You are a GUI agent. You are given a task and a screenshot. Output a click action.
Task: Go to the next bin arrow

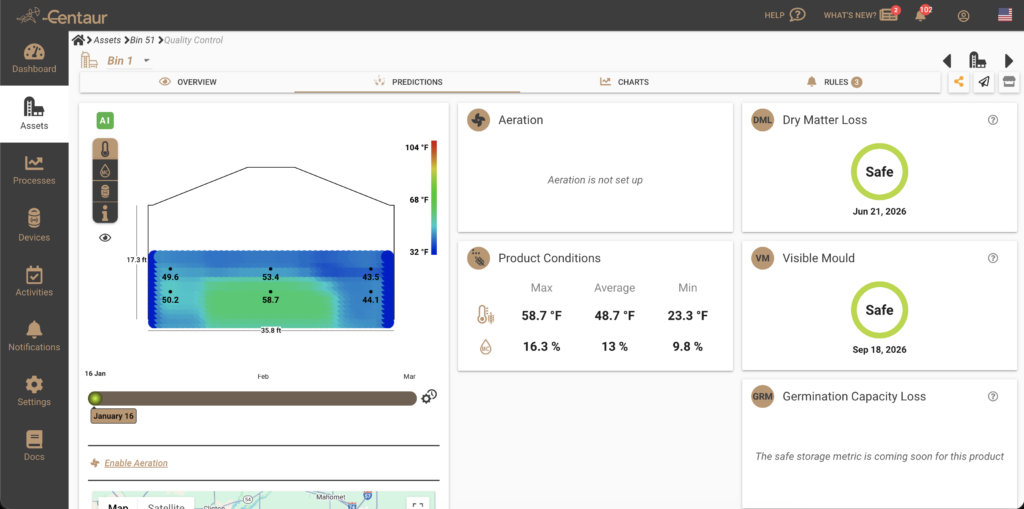coord(1009,61)
